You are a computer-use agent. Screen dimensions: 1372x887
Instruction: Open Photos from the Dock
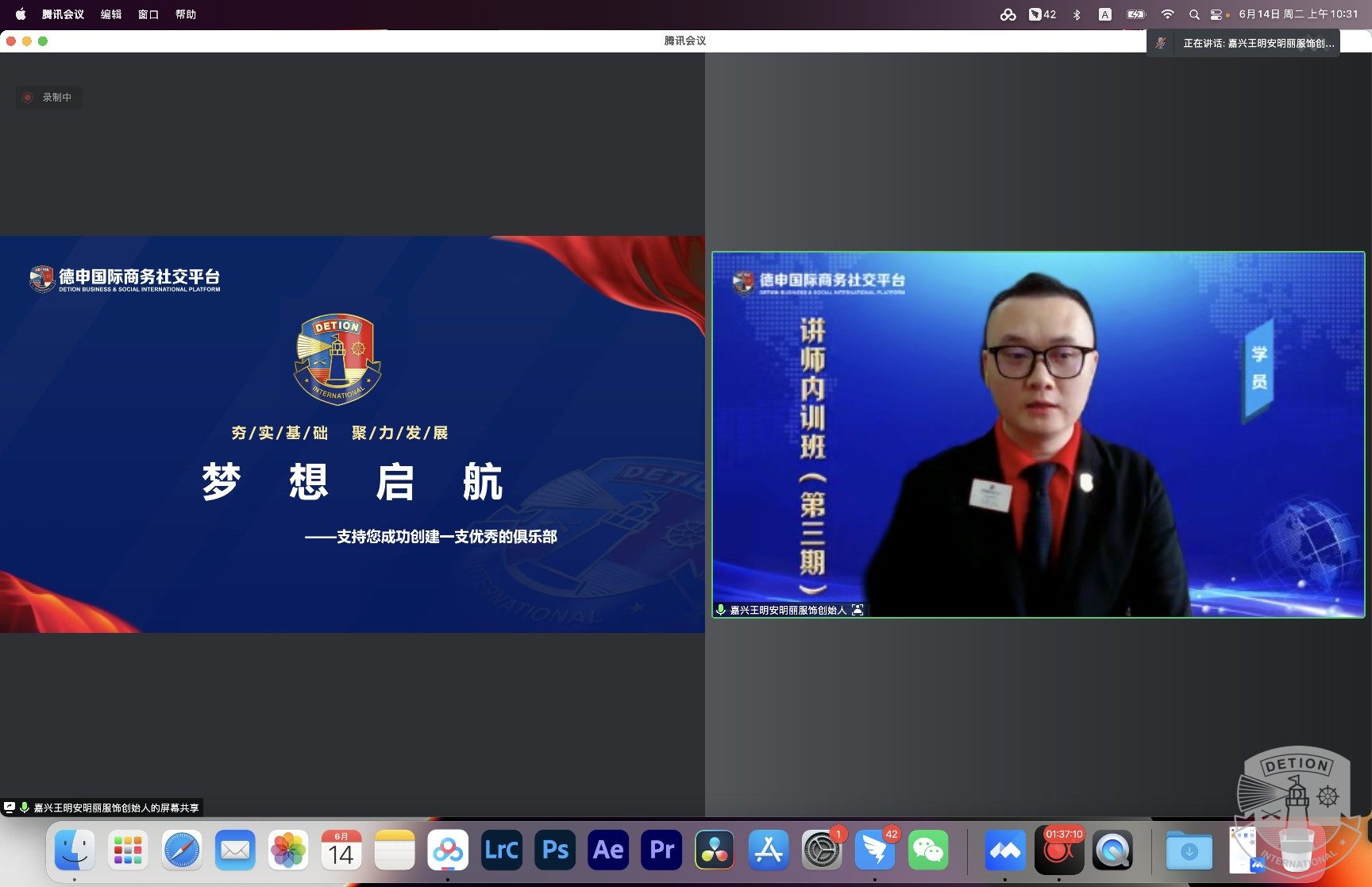click(x=288, y=850)
